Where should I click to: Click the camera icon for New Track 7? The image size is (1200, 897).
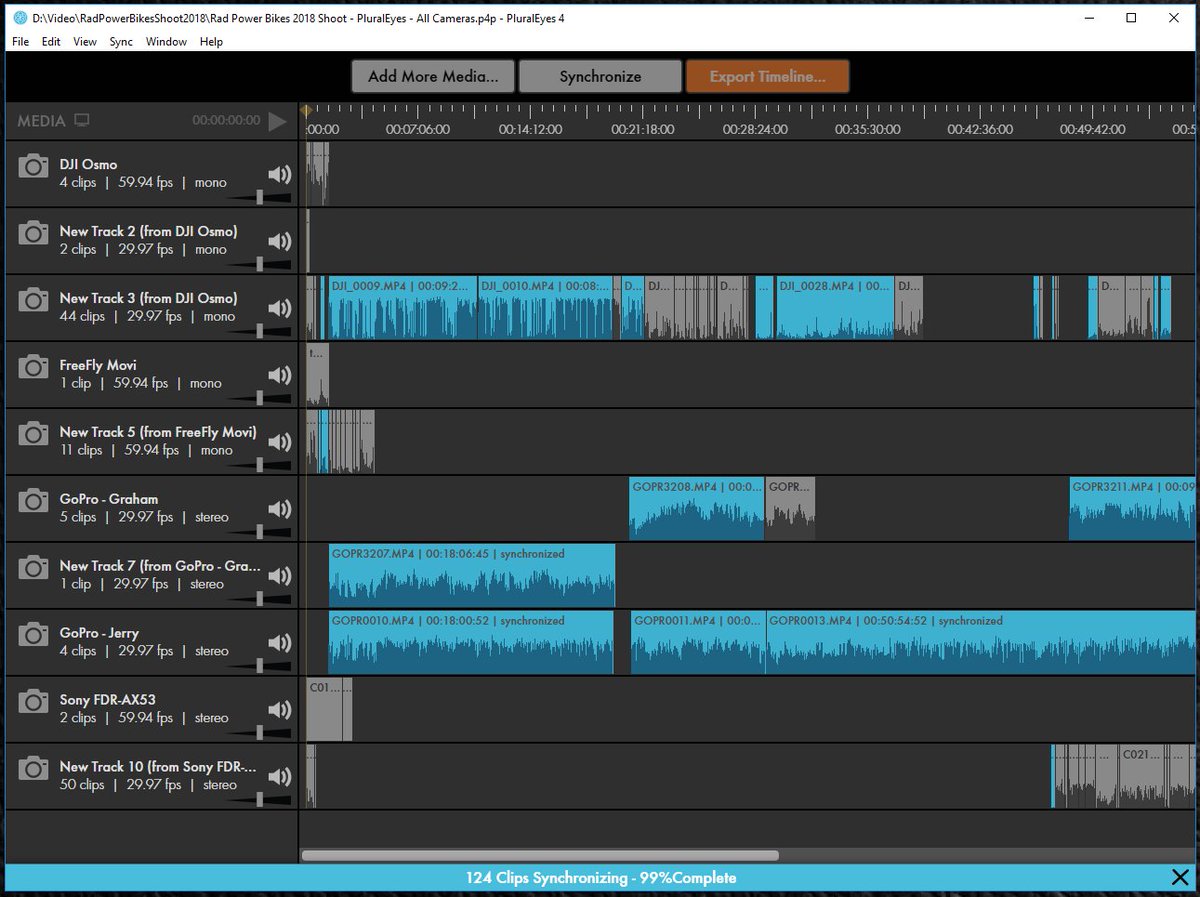pos(34,568)
